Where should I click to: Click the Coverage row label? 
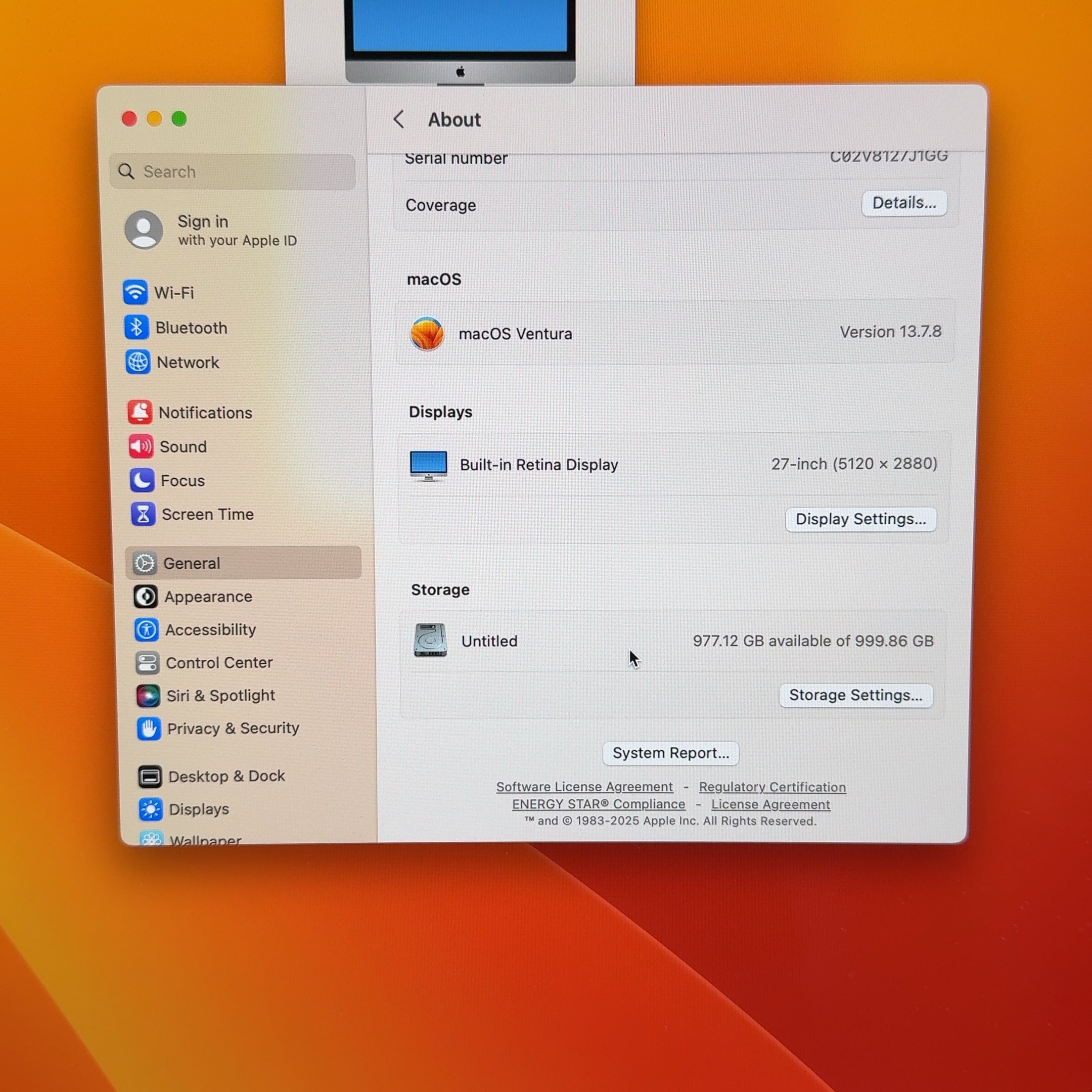click(440, 205)
